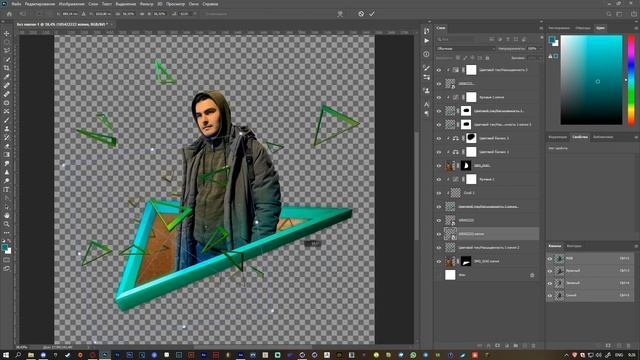Image resolution: width=640 pixels, height=360 pixels.
Task: Open the Paragraph panel icon
Action: click(427, 114)
